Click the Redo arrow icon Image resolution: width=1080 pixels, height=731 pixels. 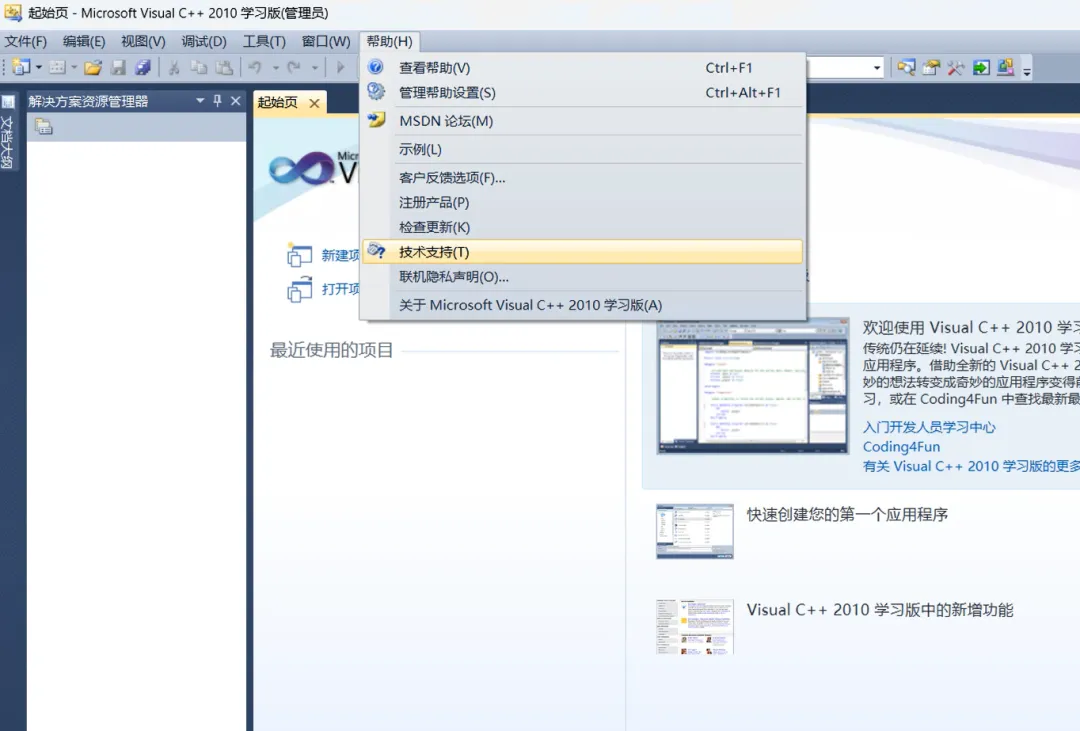point(294,68)
